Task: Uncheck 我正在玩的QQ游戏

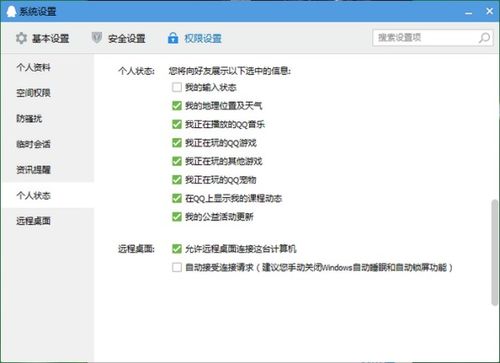Action: 177,143
